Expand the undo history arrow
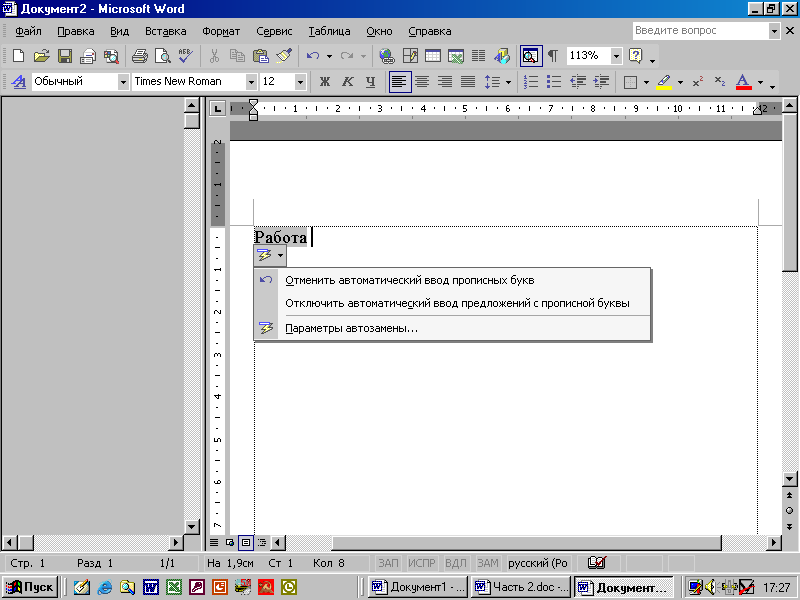This screenshot has width=800, height=600. 330,56
